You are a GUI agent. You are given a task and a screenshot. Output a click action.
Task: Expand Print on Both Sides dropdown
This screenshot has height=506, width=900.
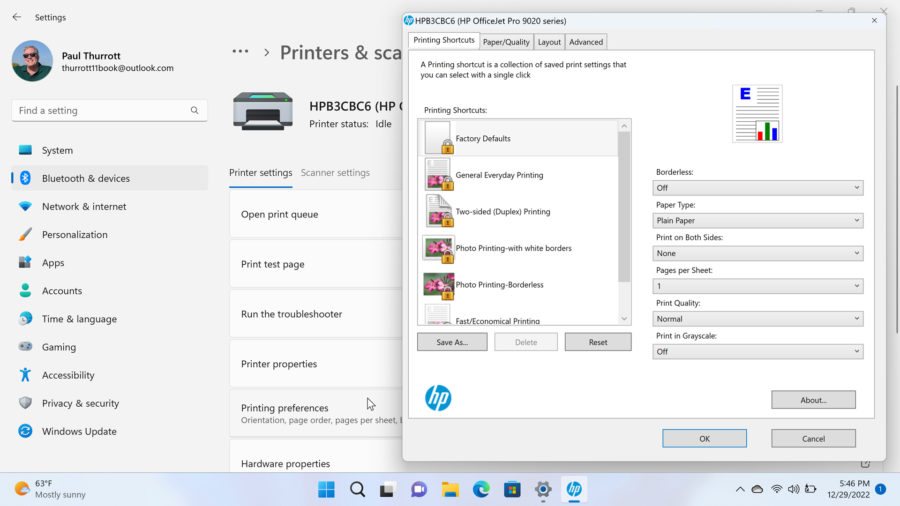coord(758,254)
